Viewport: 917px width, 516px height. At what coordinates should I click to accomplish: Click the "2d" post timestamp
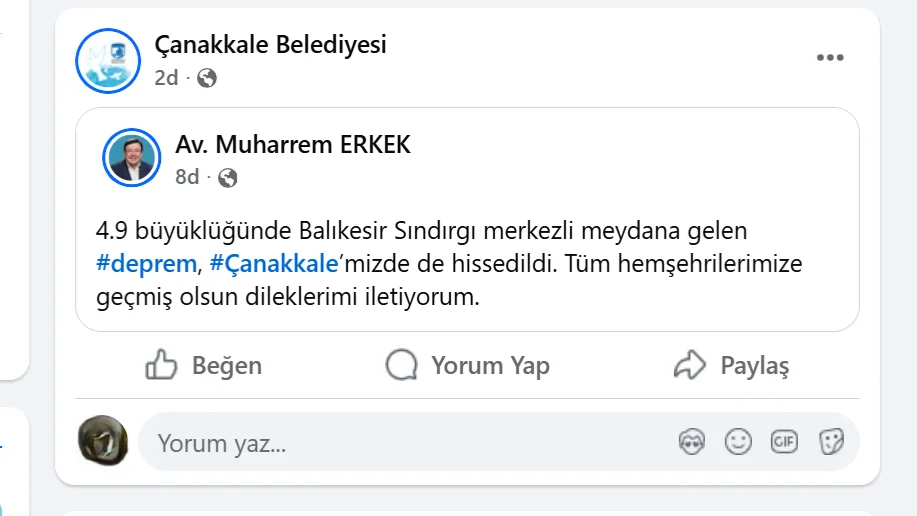pyautogui.click(x=166, y=77)
